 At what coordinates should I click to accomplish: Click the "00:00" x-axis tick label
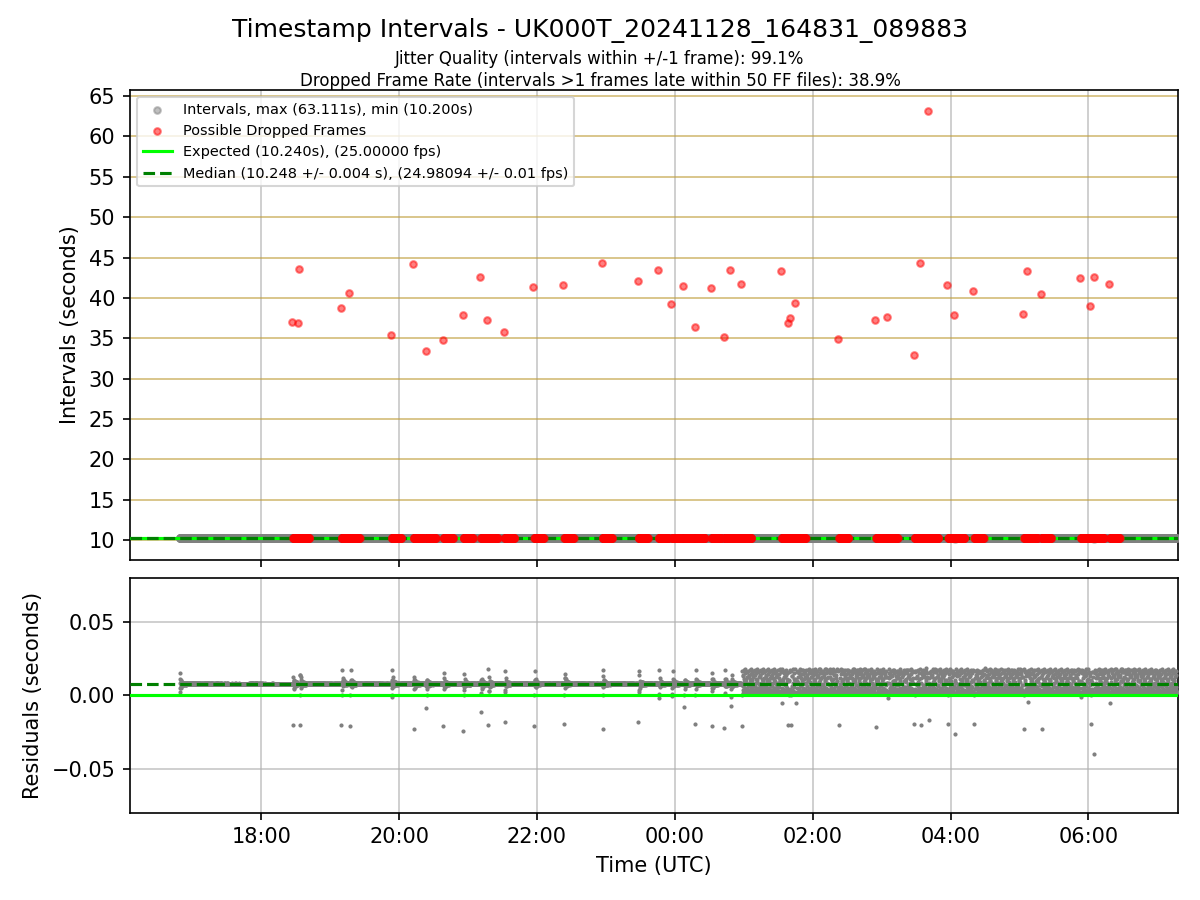click(x=675, y=834)
